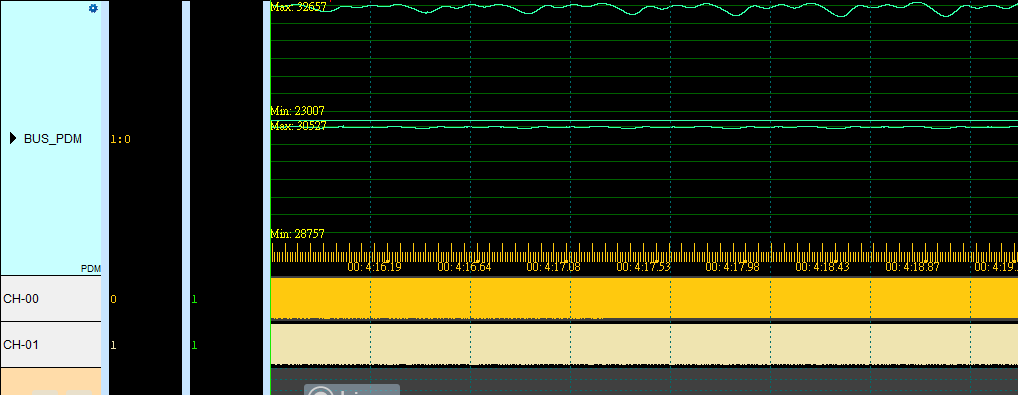Click the white 1 value of CH-01
The height and width of the screenshot is (395, 1018).
pos(114,345)
